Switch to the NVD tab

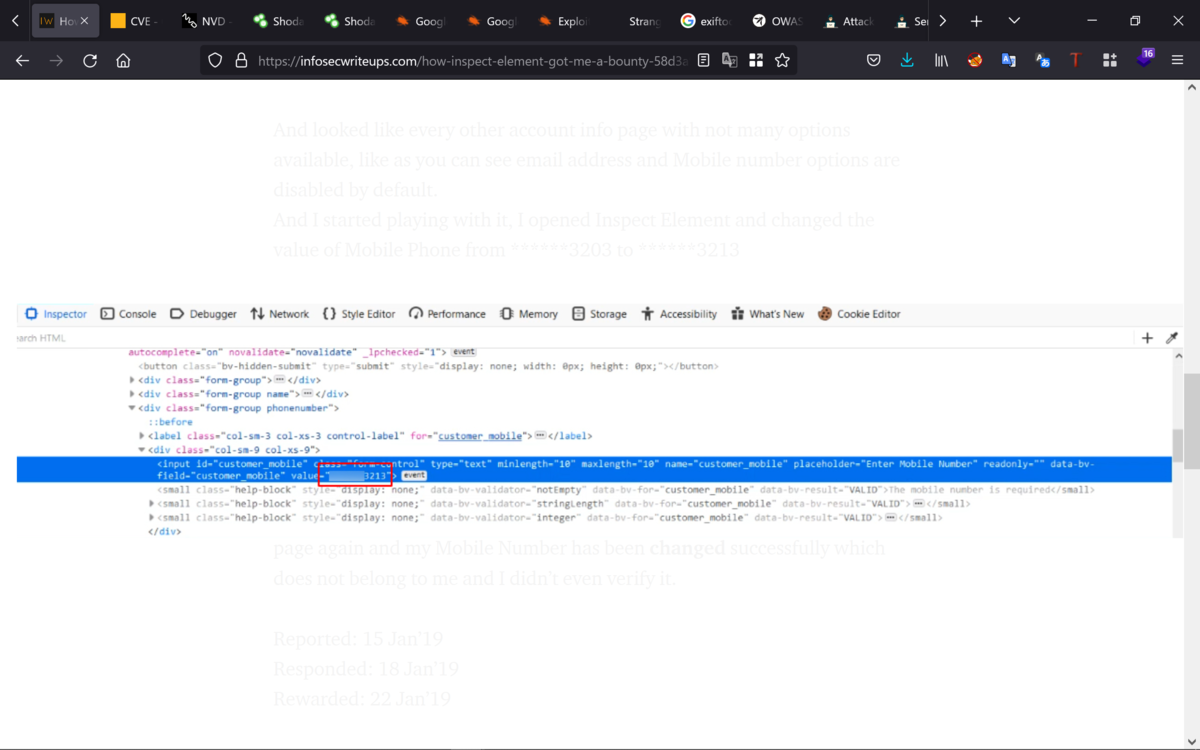coord(206,21)
